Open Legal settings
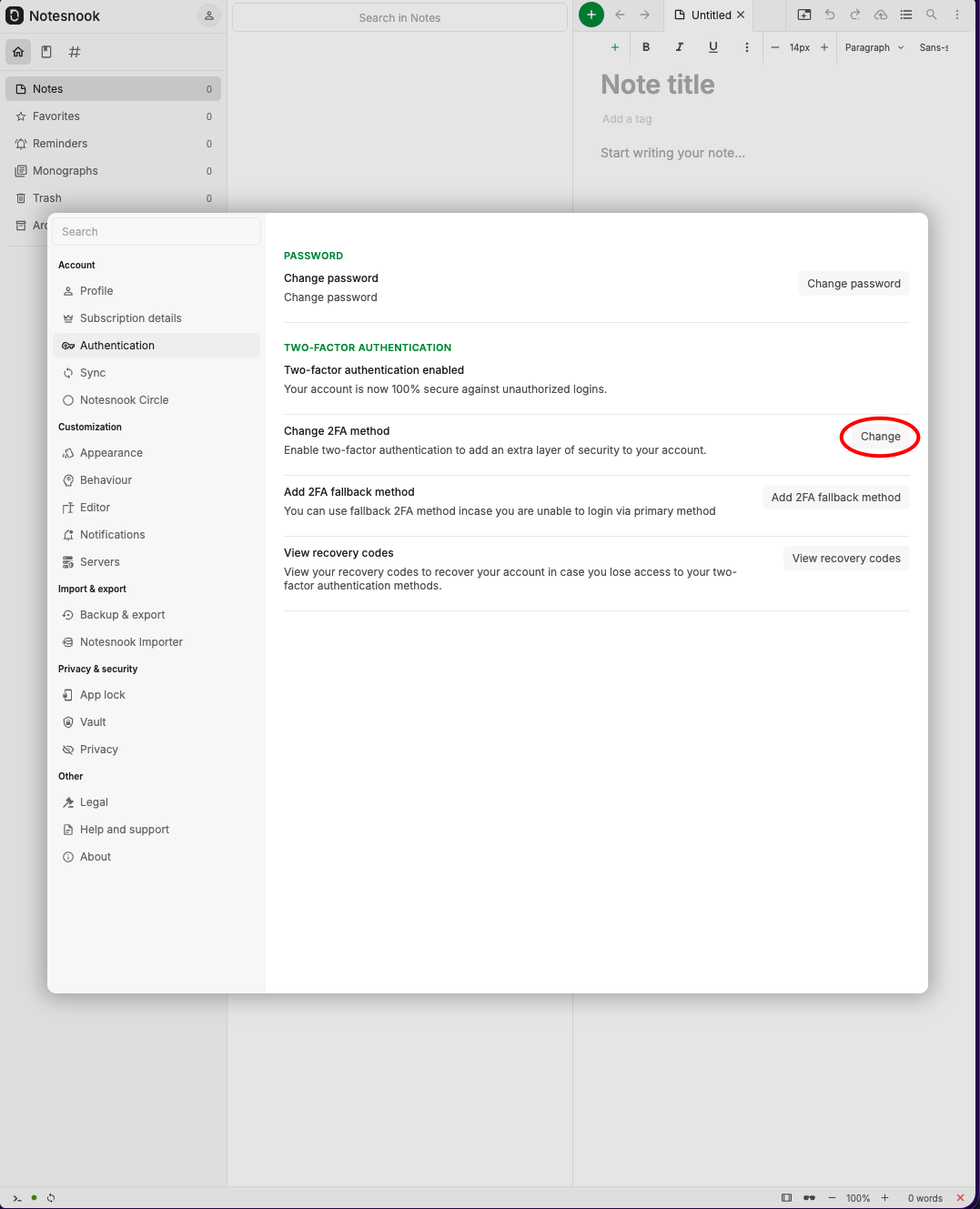Image resolution: width=980 pixels, height=1209 pixels. [157, 802]
